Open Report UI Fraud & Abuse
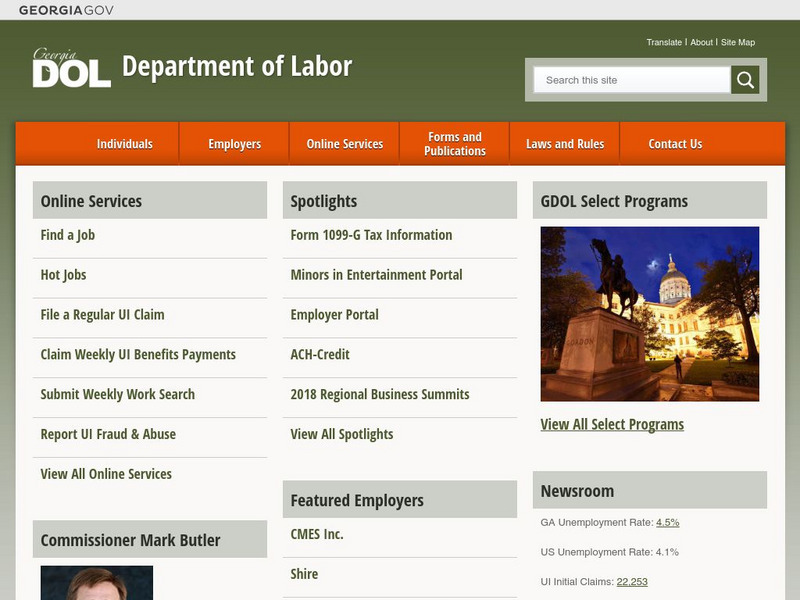 coord(106,434)
